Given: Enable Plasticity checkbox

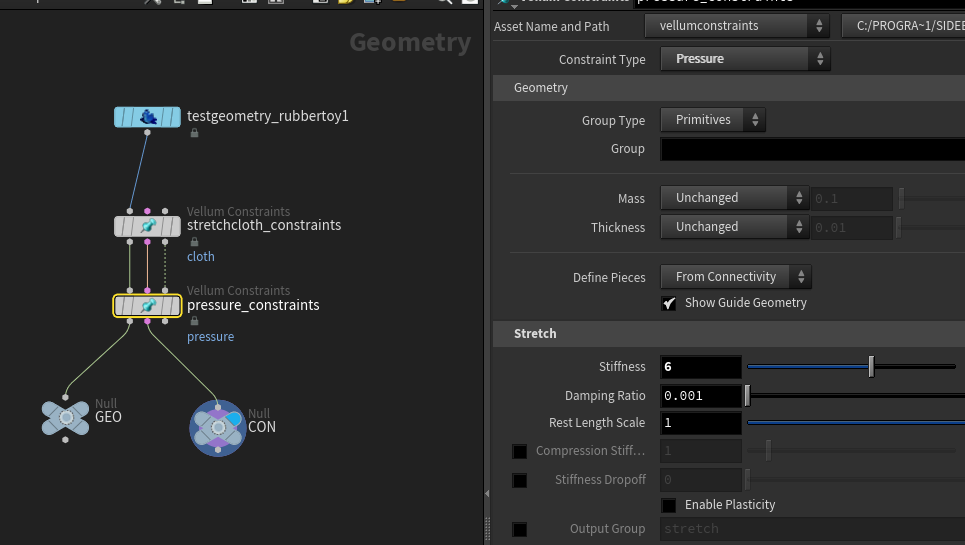Looking at the screenshot, I should tap(669, 505).
